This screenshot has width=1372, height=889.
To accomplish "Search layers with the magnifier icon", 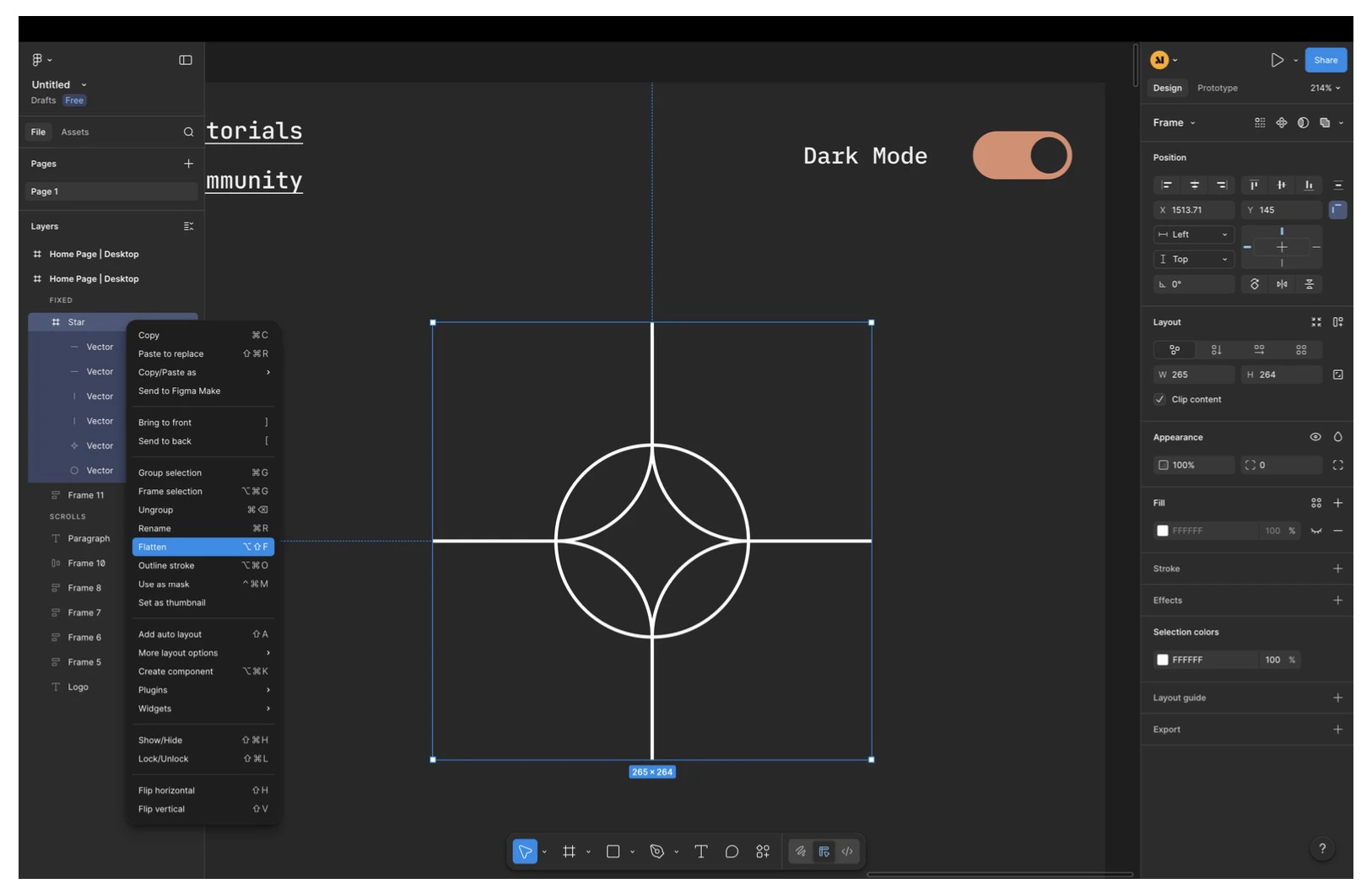I will pos(188,132).
